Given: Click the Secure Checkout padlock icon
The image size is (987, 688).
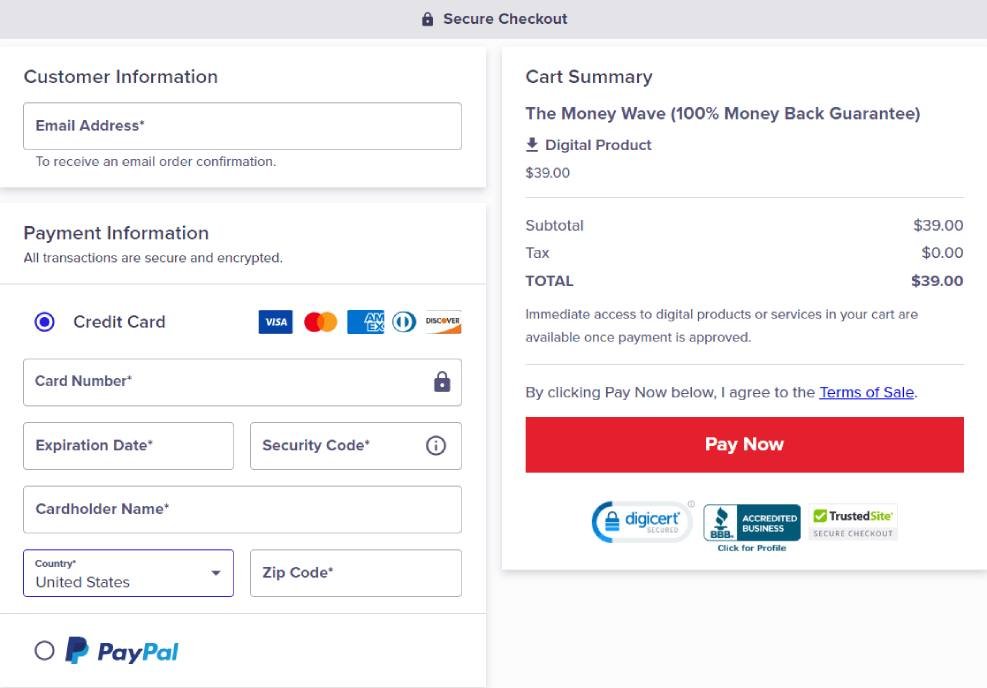Looking at the screenshot, I should coord(427,18).
